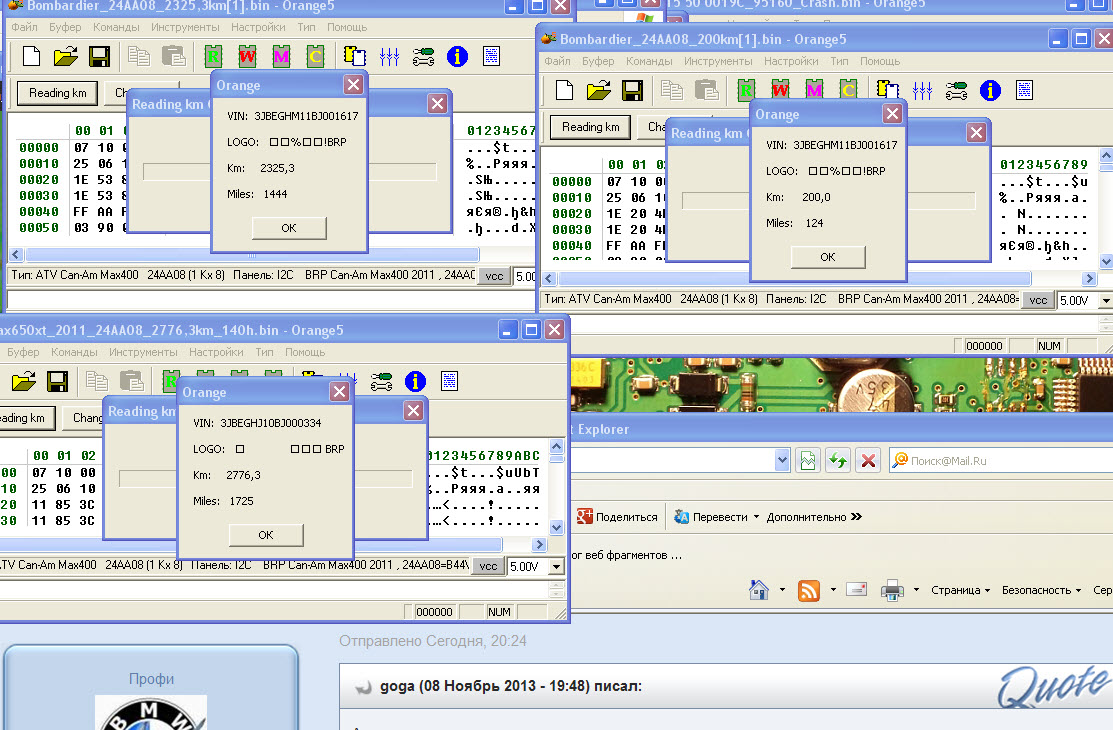Open Страница dropdown in Explorer
The width and height of the screenshot is (1113, 730).
[x=960, y=590]
